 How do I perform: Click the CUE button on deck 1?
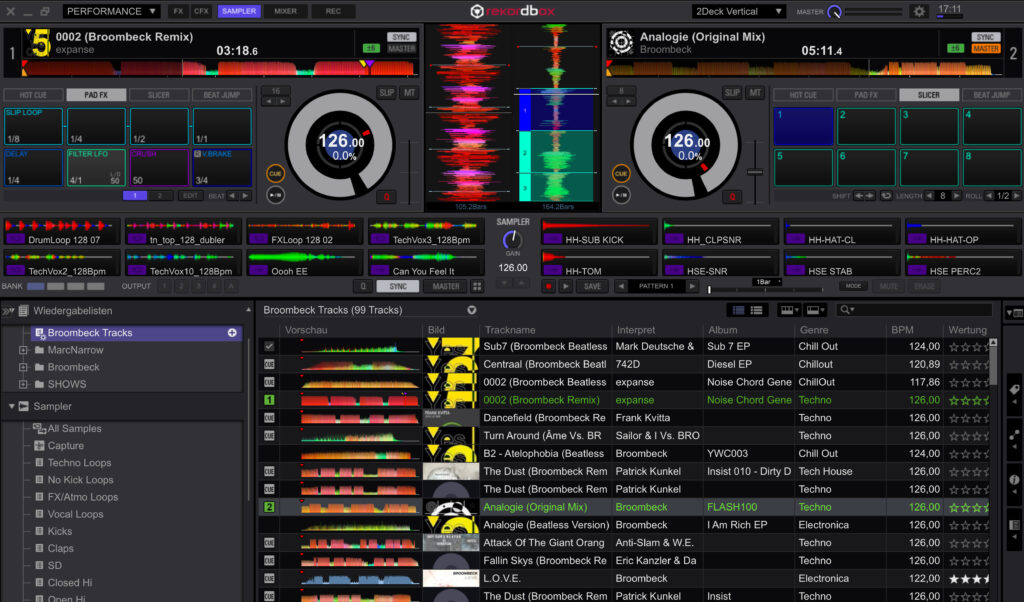(276, 173)
